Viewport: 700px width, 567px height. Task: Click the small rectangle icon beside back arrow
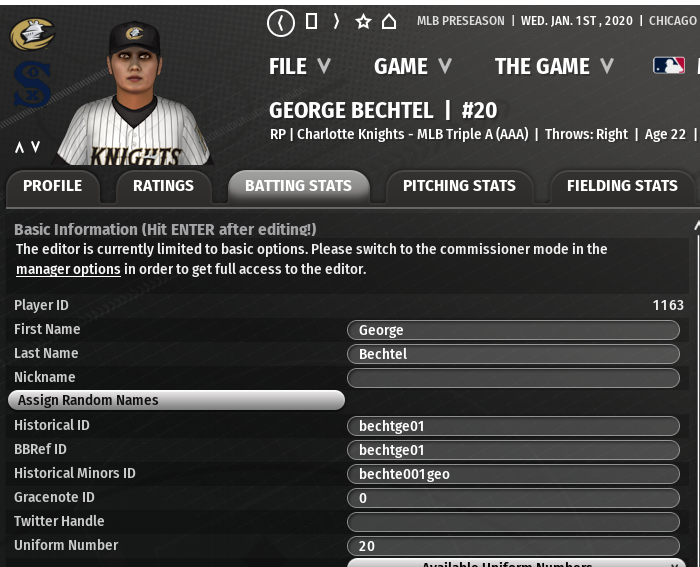(311, 21)
